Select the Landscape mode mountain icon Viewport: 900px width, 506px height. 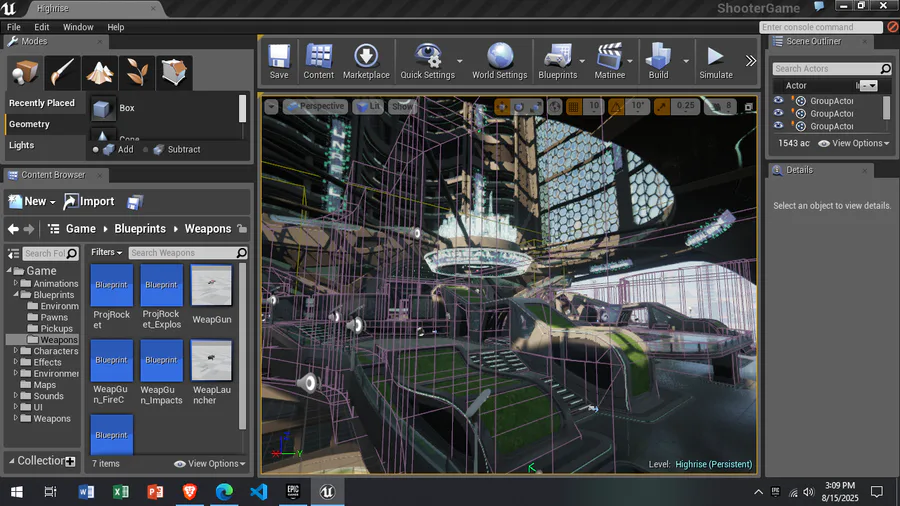pyautogui.click(x=99, y=72)
